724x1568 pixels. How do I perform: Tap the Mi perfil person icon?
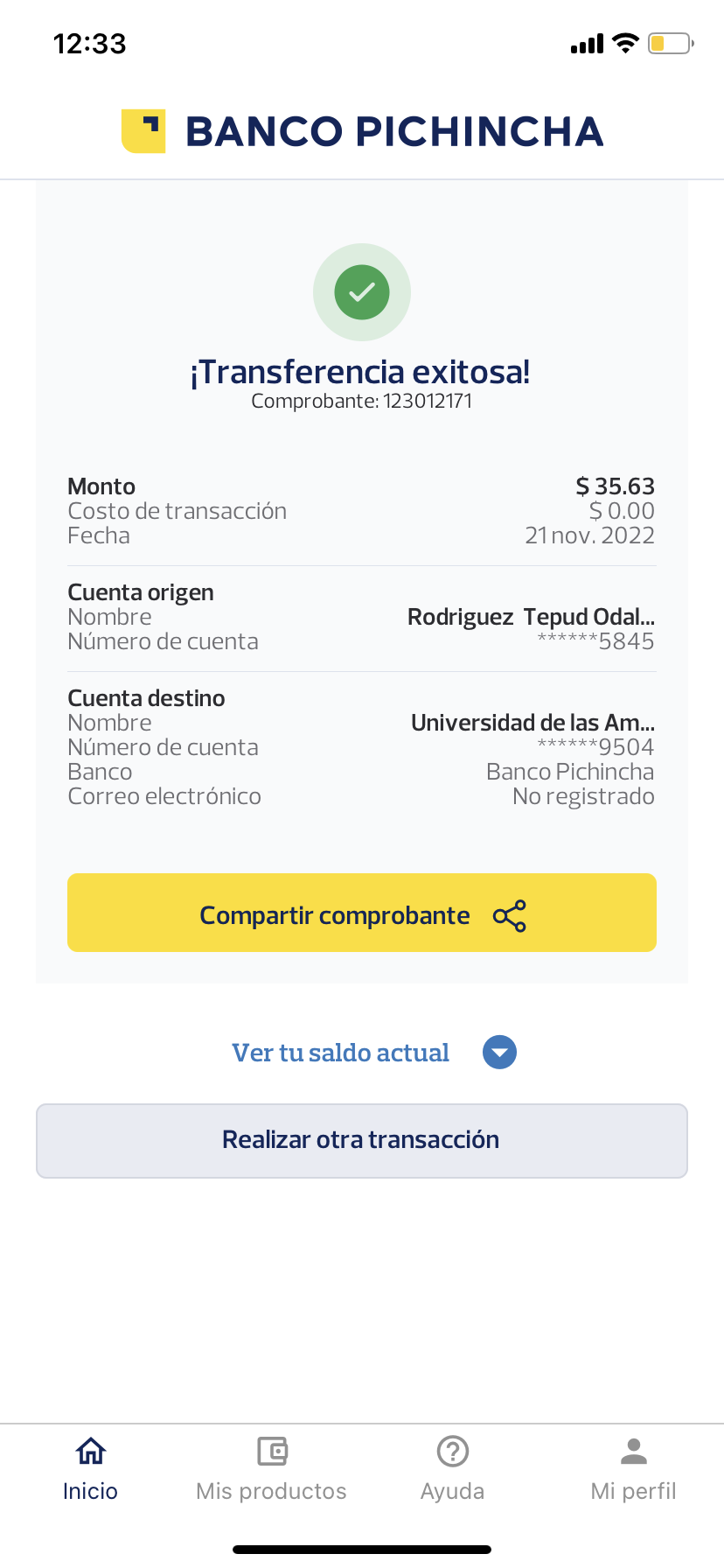633,1451
